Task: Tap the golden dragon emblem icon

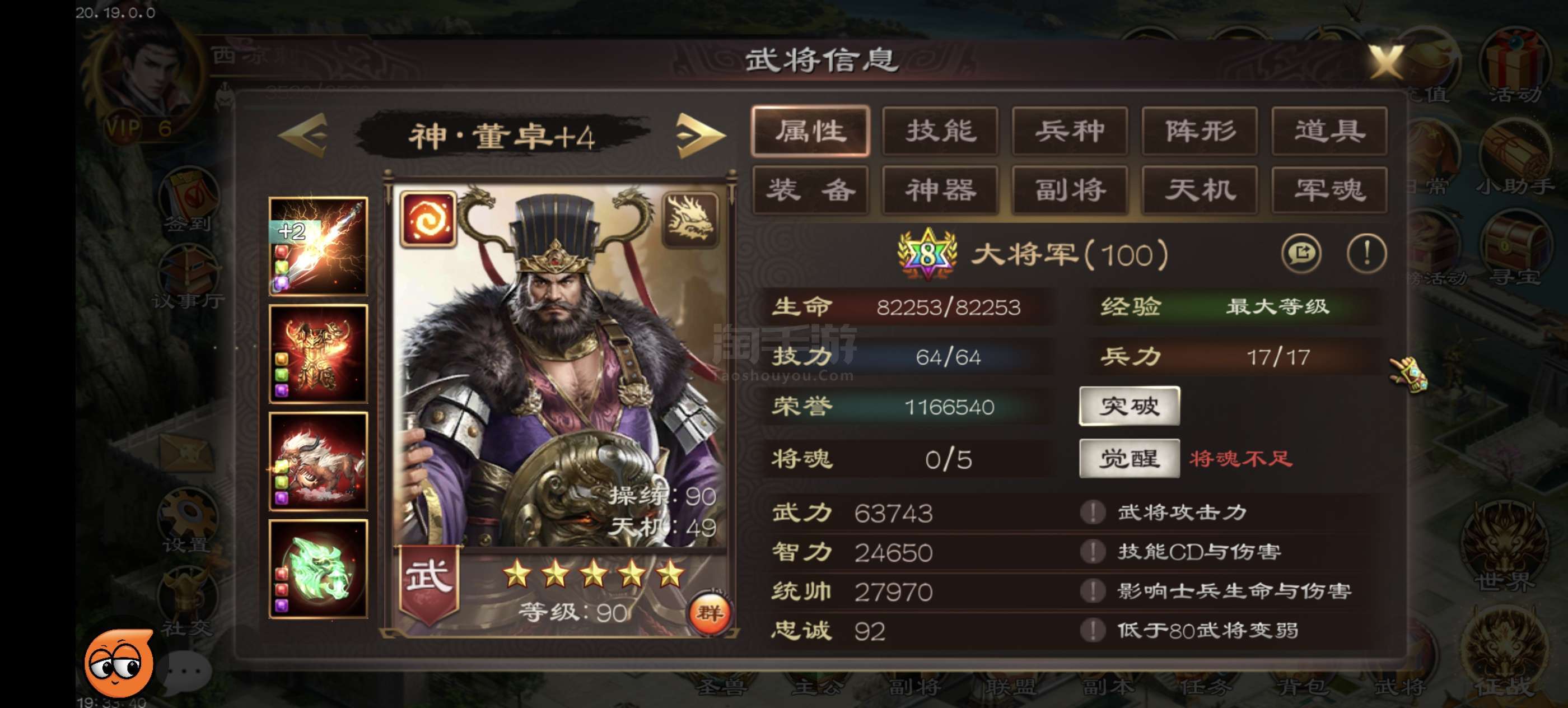Action: click(x=690, y=220)
